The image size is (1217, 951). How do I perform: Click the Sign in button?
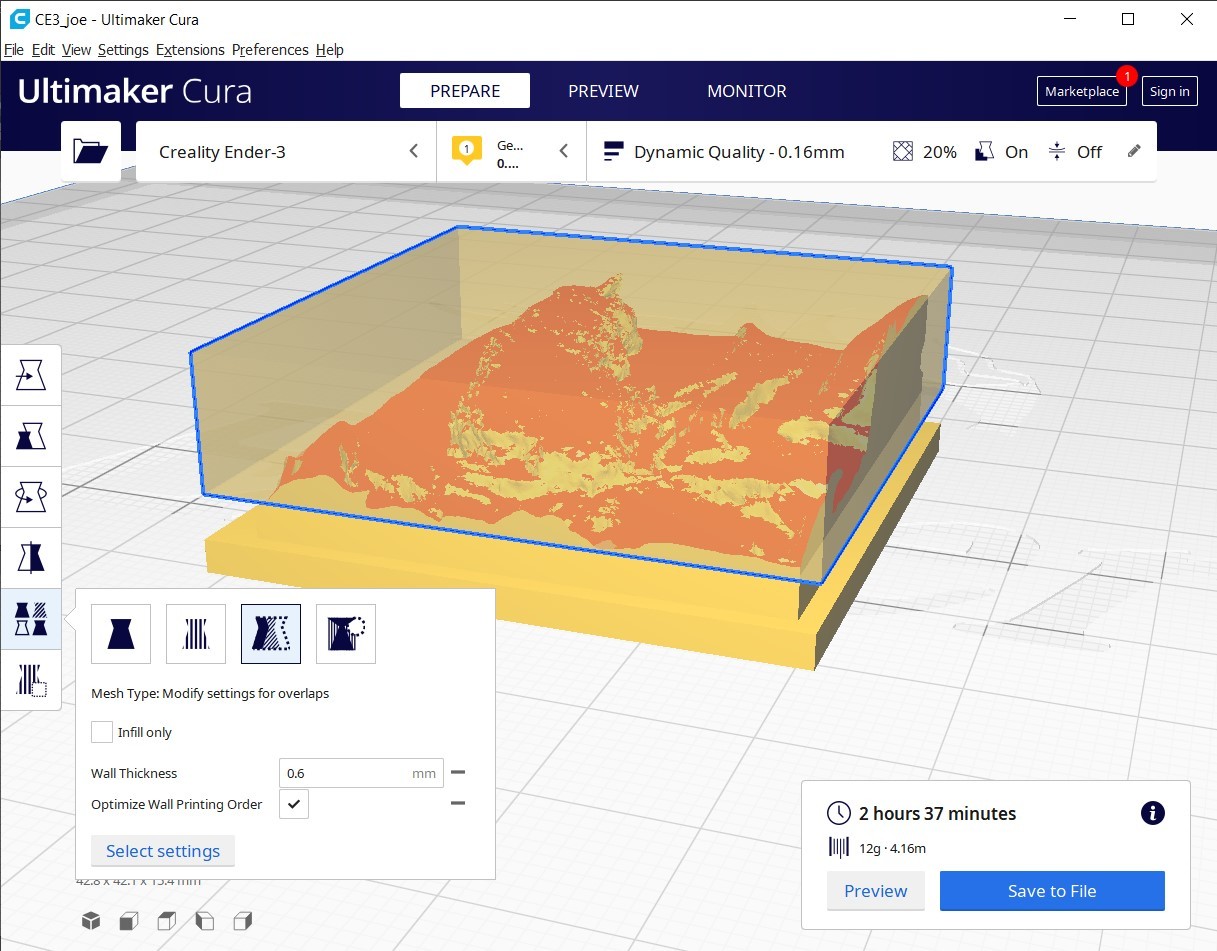click(x=1170, y=91)
